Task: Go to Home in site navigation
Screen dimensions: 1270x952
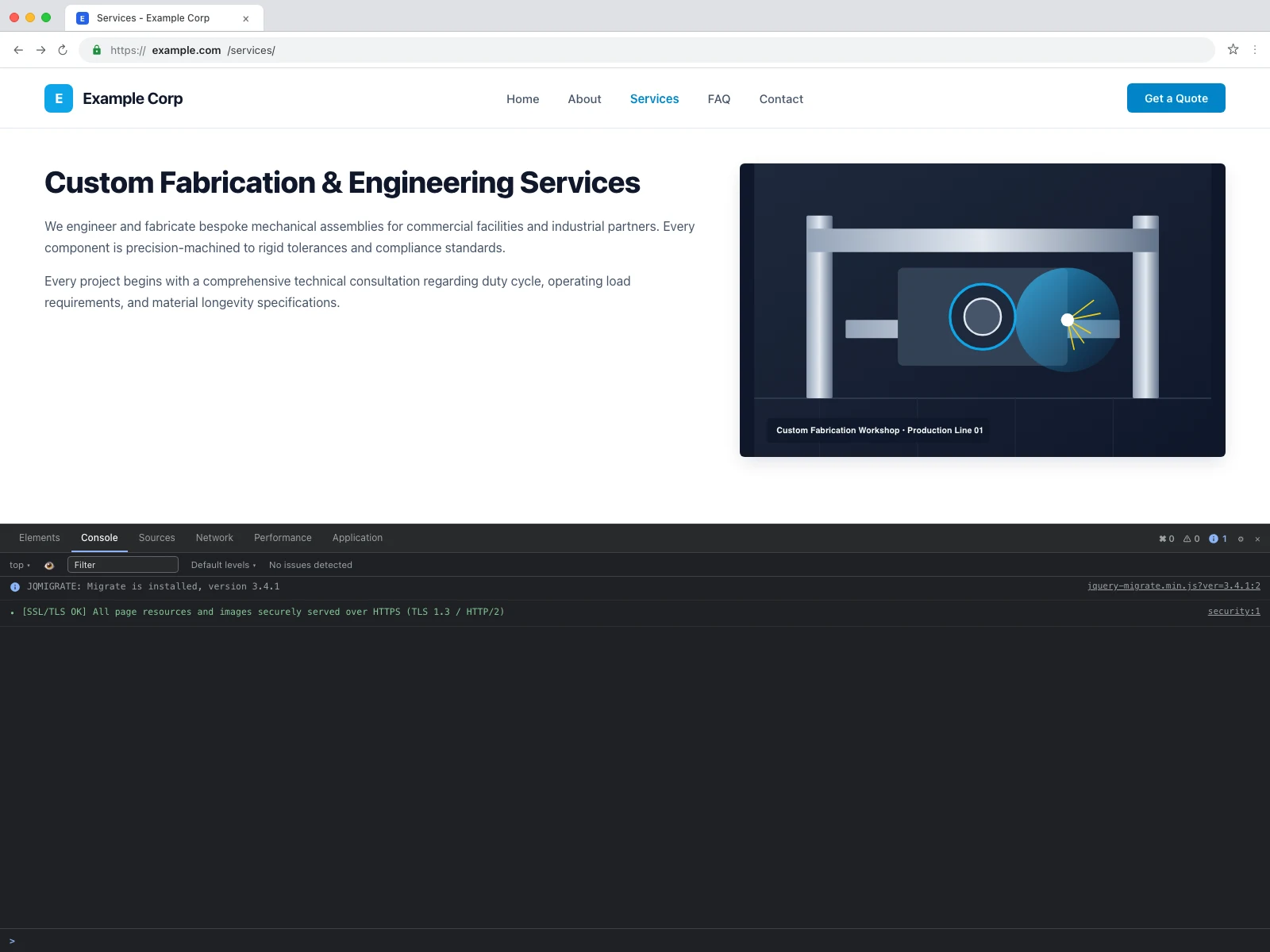Action: click(x=523, y=99)
